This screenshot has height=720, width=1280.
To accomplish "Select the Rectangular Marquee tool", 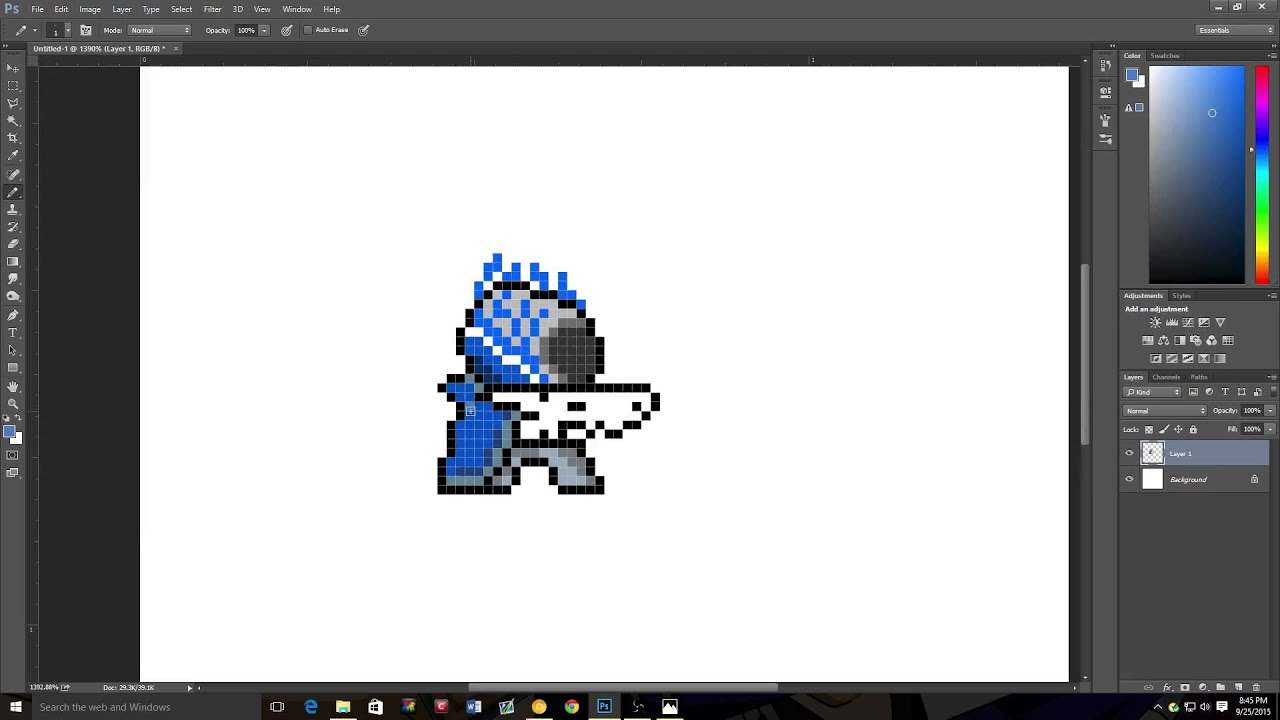I will [x=13, y=86].
